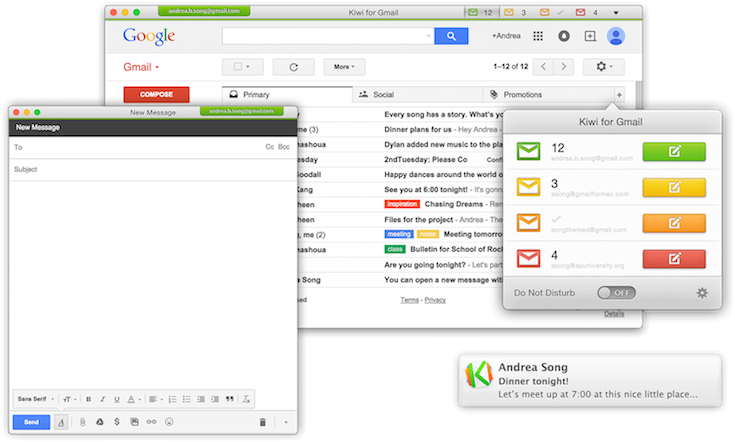Open the alignment dropdown

coord(155,399)
